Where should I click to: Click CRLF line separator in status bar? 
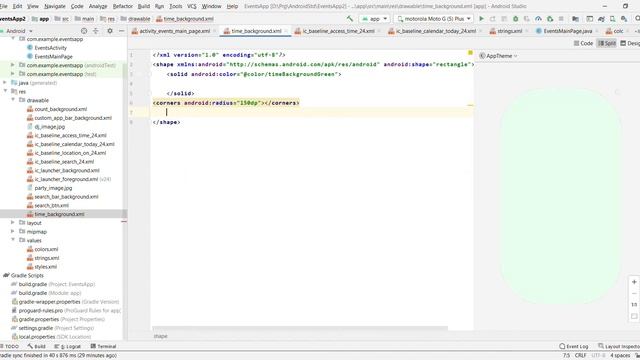[x=580, y=356]
